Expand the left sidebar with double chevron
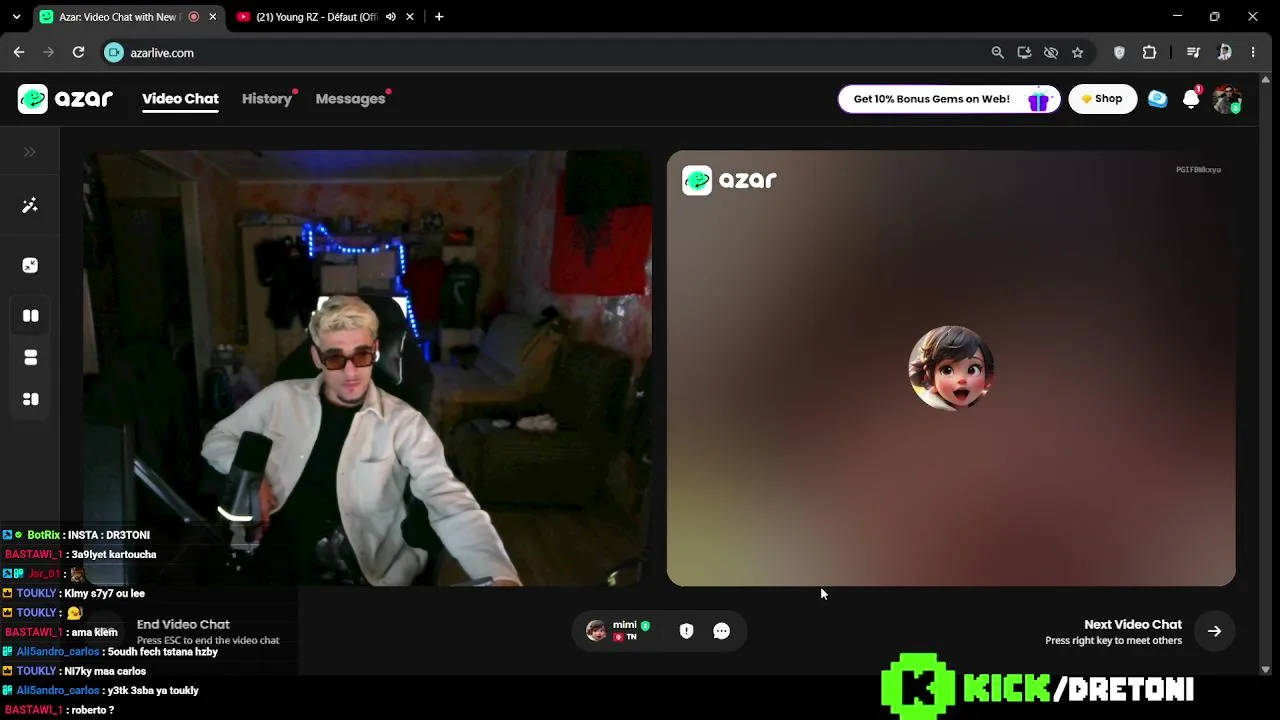 point(30,152)
